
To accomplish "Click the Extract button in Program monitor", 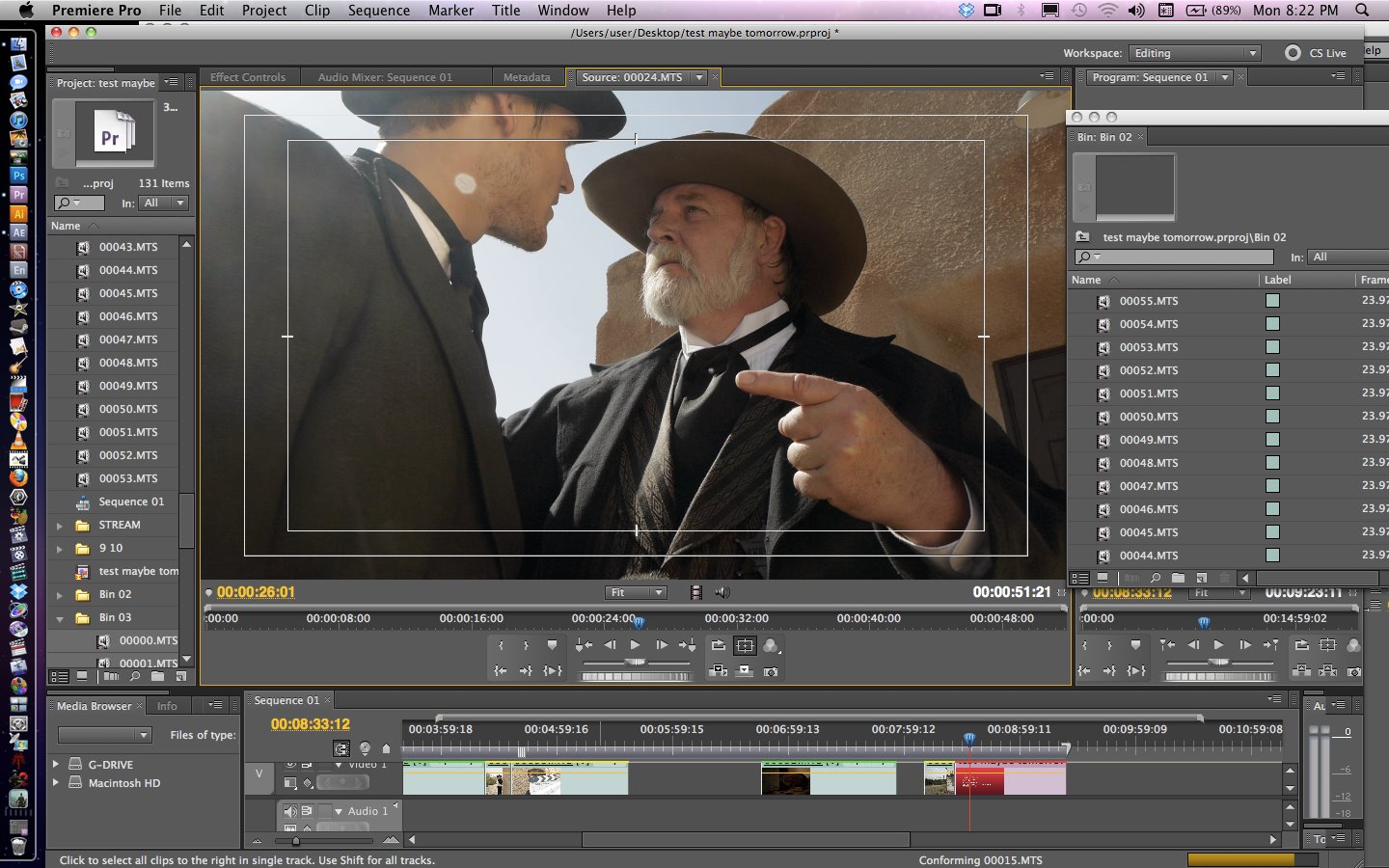I will tap(1328, 670).
